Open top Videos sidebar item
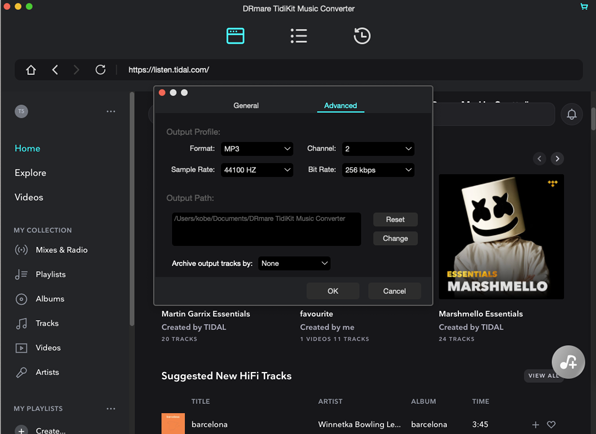 coord(29,197)
